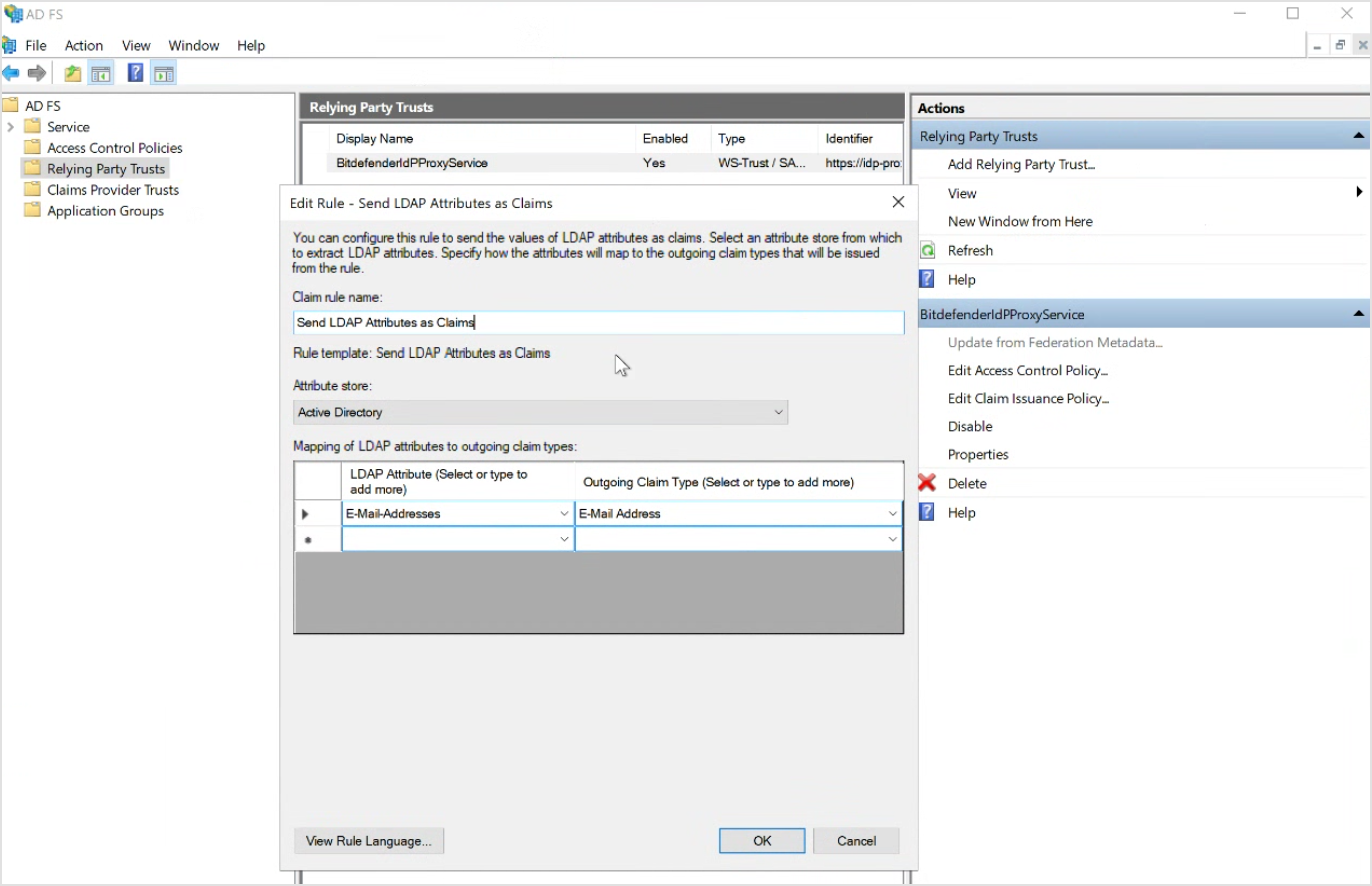Screen dimensions: 1372x886
Task: Open the Action menu
Action: (x=84, y=45)
